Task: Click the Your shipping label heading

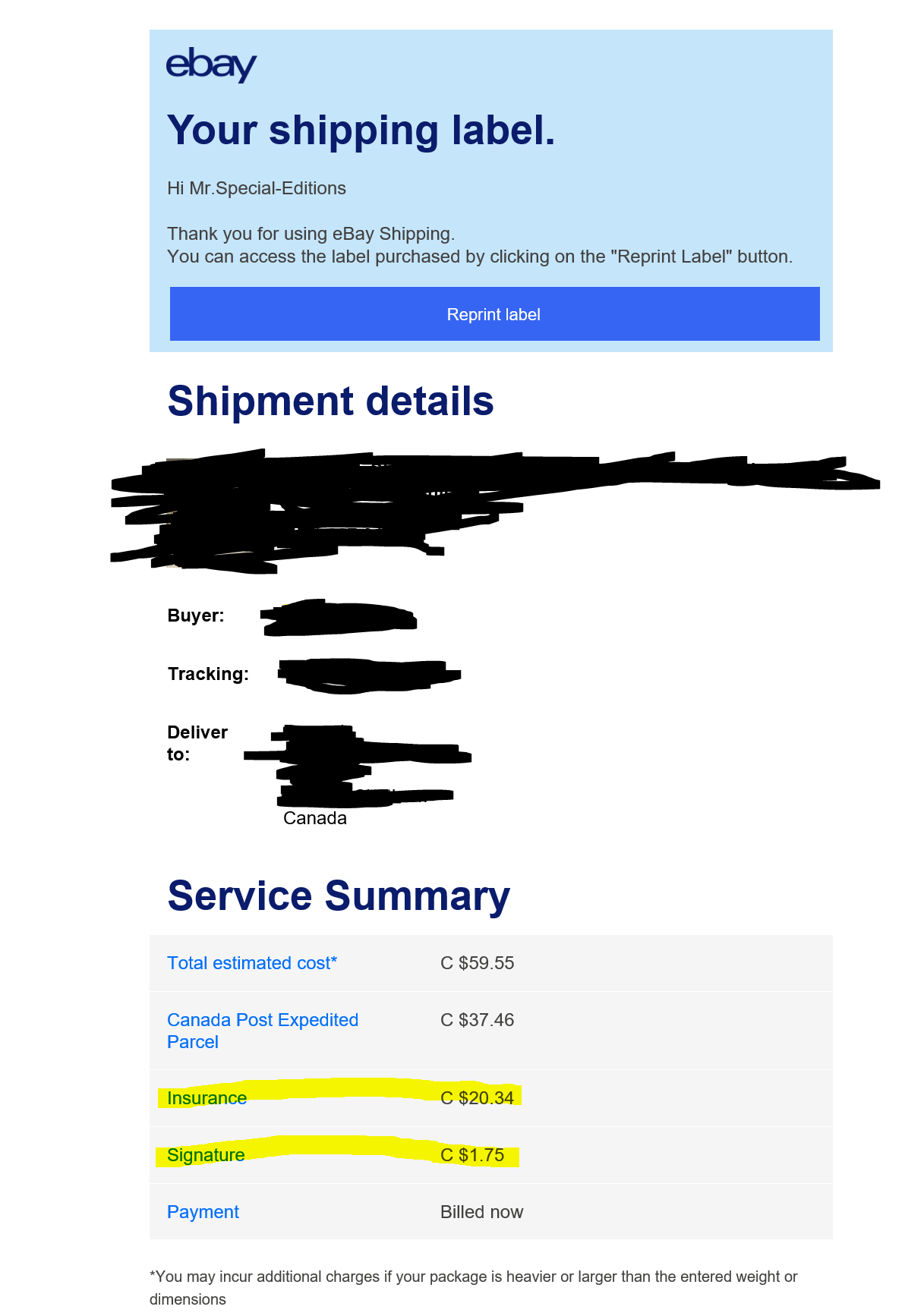Action: pyautogui.click(x=361, y=131)
